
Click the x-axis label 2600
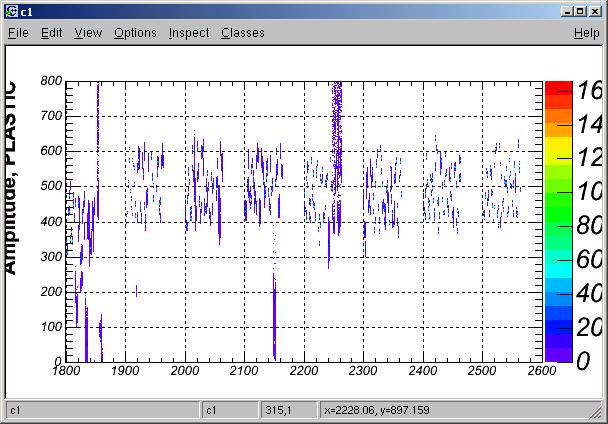pyautogui.click(x=542, y=371)
